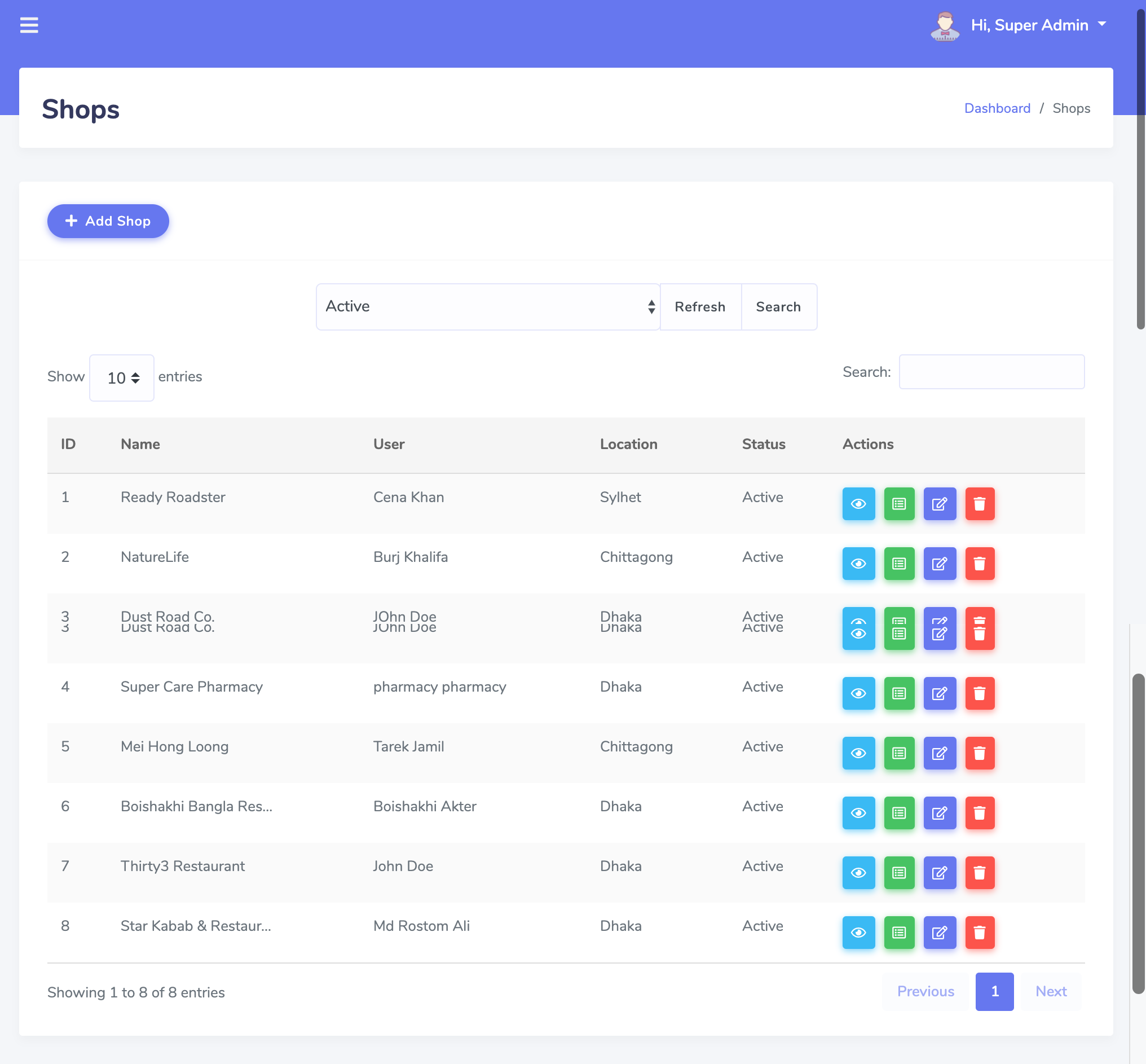
Task: Focus the table Search input field
Action: [991, 372]
